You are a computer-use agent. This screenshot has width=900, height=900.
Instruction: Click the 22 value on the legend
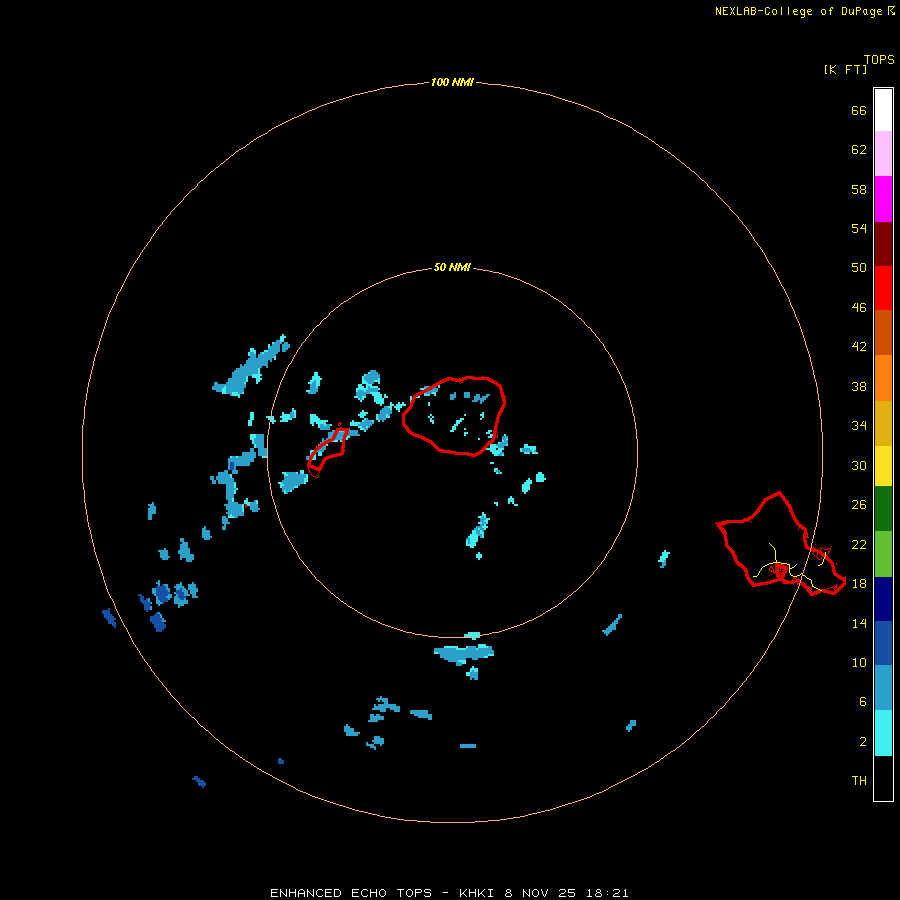[x=859, y=545]
